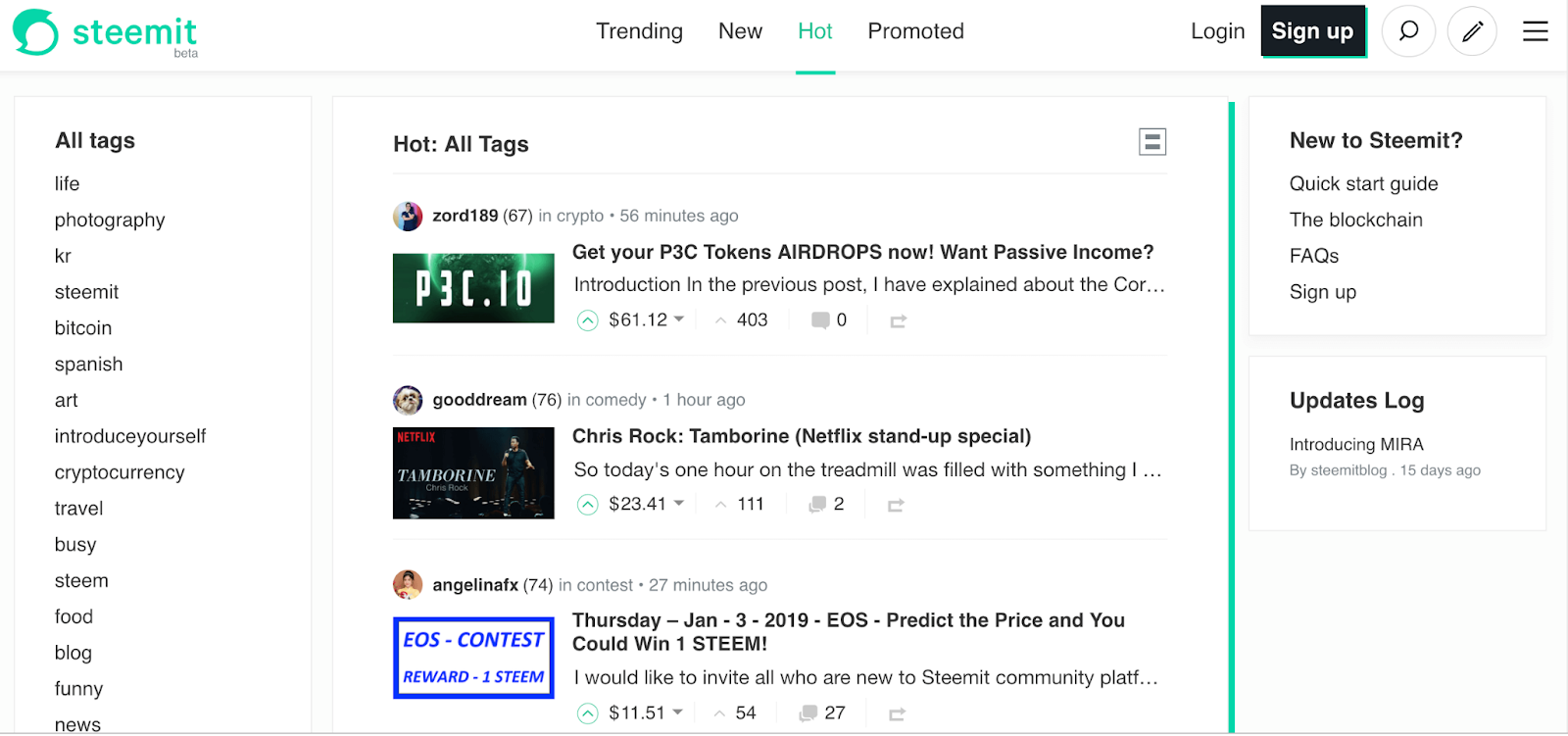The width and height of the screenshot is (1568, 736).
Task: Filter by the photography tag
Action: point(110,221)
